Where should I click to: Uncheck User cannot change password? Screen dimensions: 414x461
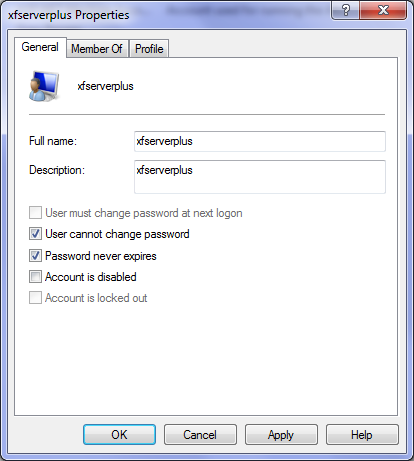coord(35,234)
